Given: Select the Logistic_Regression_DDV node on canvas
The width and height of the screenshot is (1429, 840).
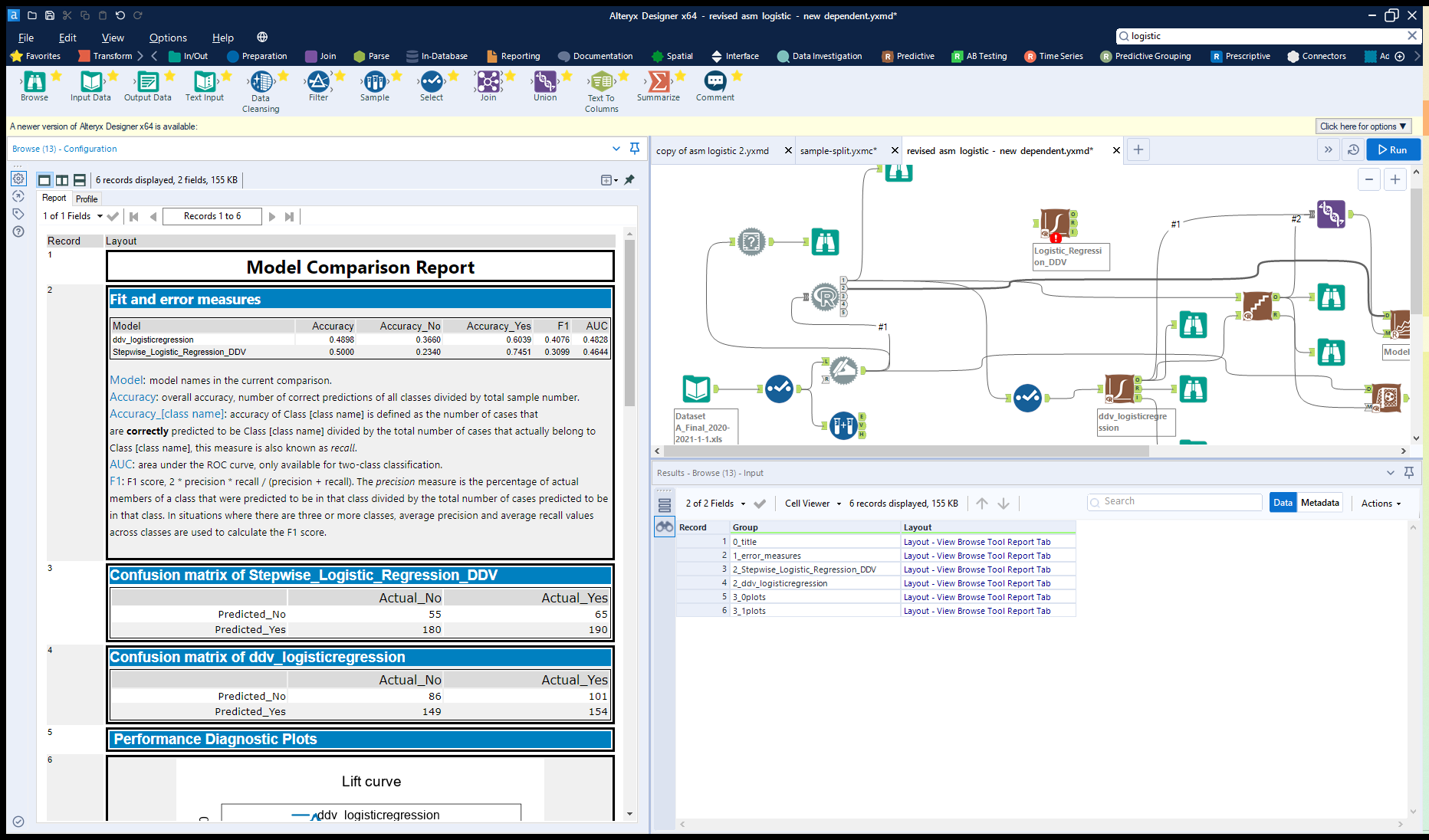Looking at the screenshot, I should tap(1055, 224).
